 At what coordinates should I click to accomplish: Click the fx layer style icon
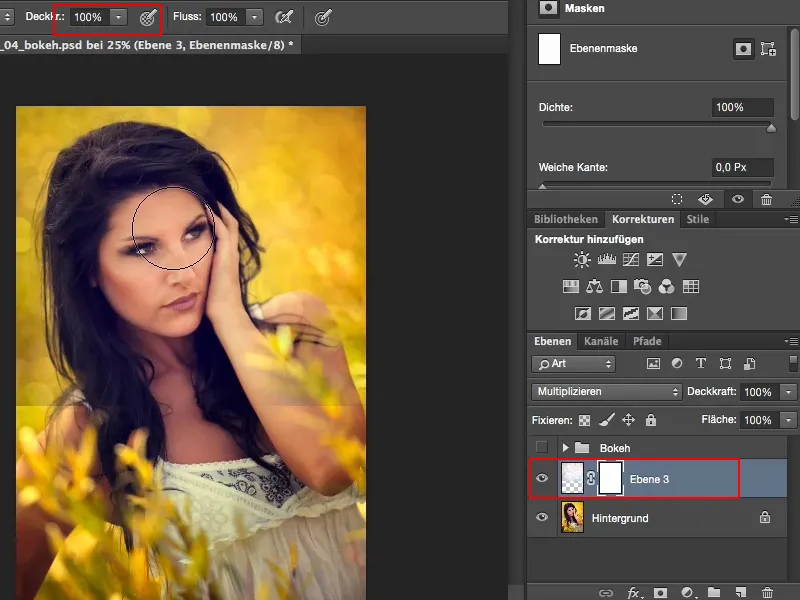tap(632, 593)
